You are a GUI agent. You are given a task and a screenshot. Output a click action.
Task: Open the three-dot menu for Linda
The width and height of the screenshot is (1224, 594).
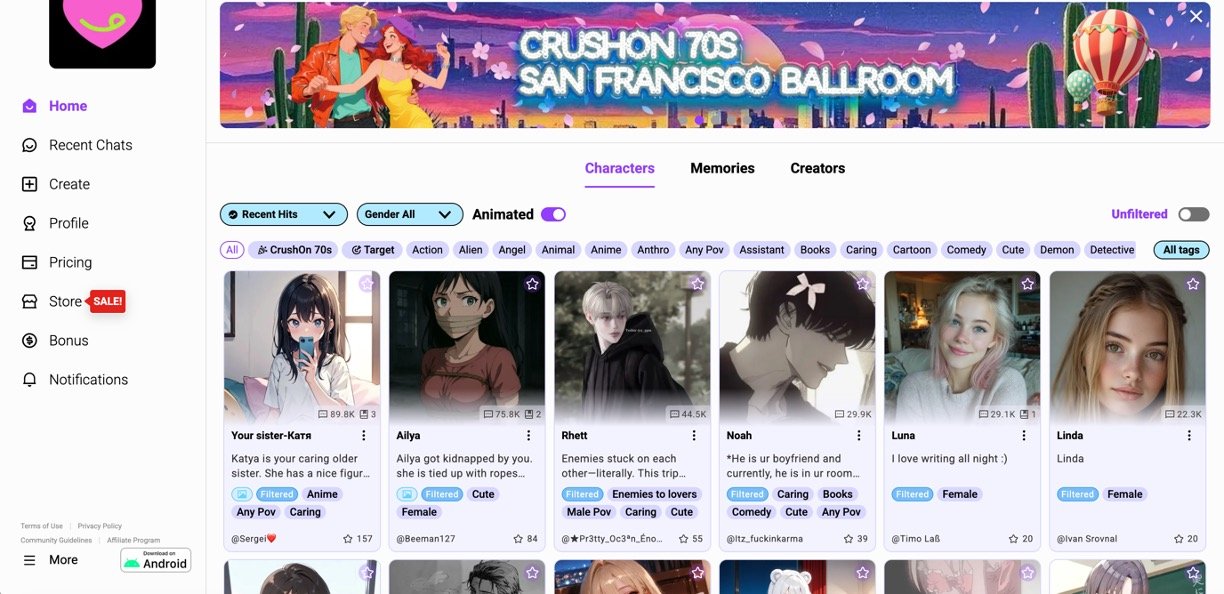click(1189, 436)
